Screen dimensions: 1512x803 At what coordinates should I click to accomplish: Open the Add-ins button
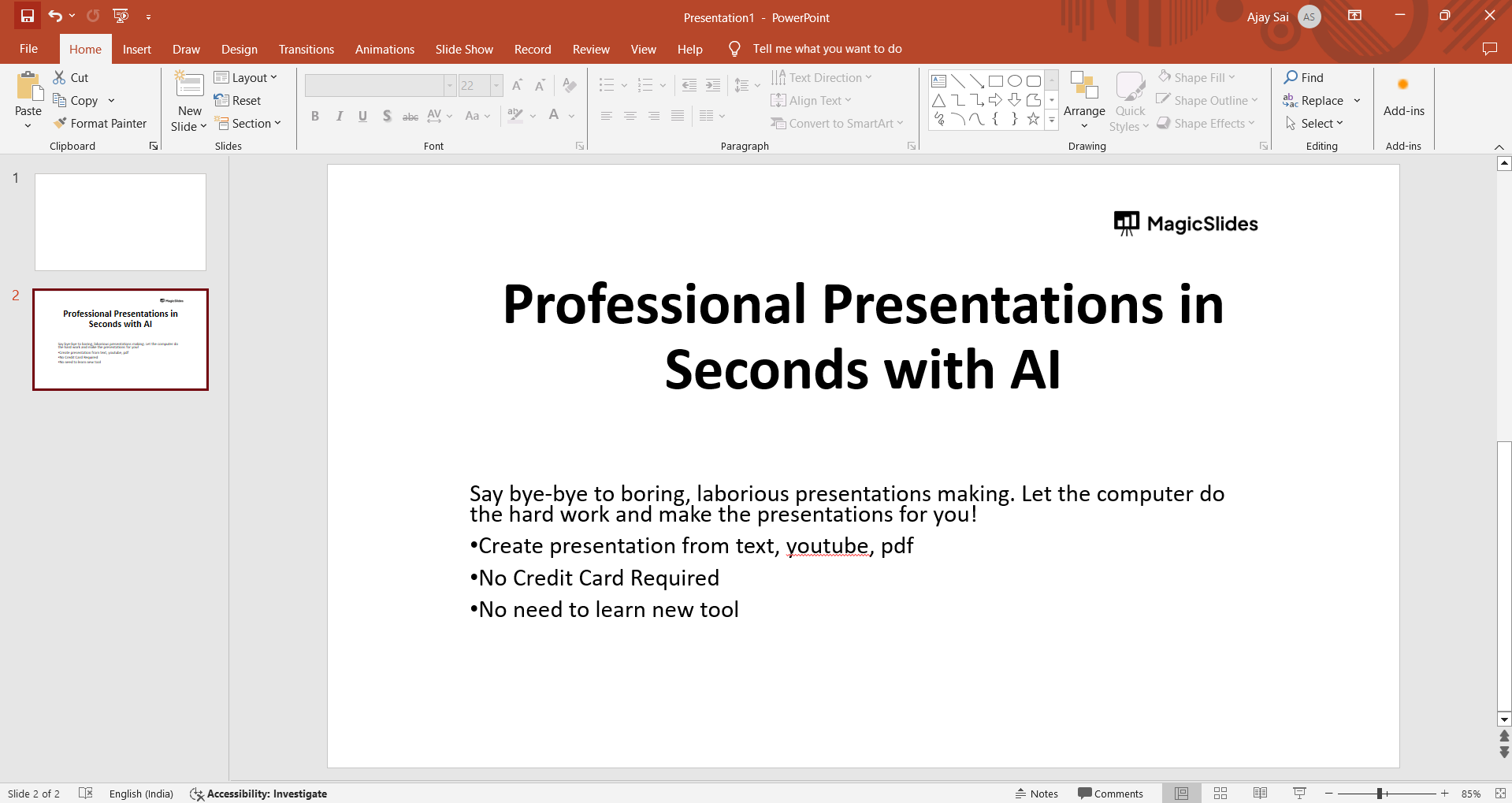click(1403, 100)
